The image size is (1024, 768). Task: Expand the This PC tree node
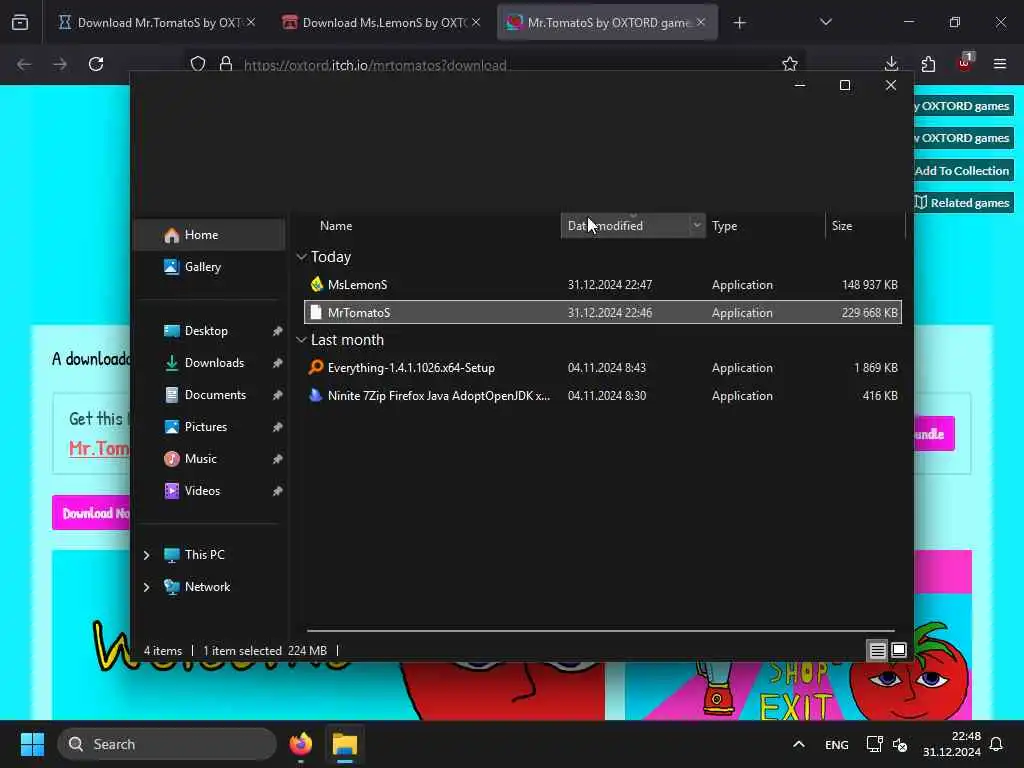point(146,555)
